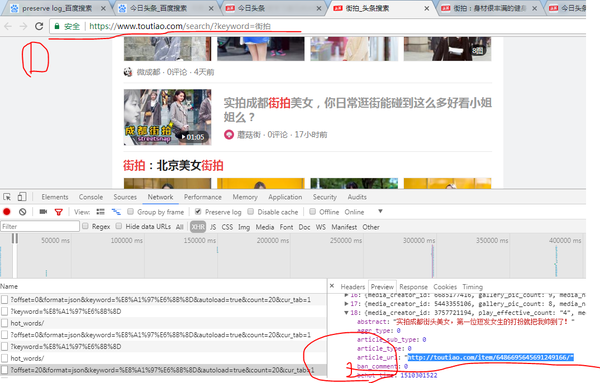Viewport: 600px width, 383px height.
Task: Uncheck the Preserve log checkbox
Action: 198,212
